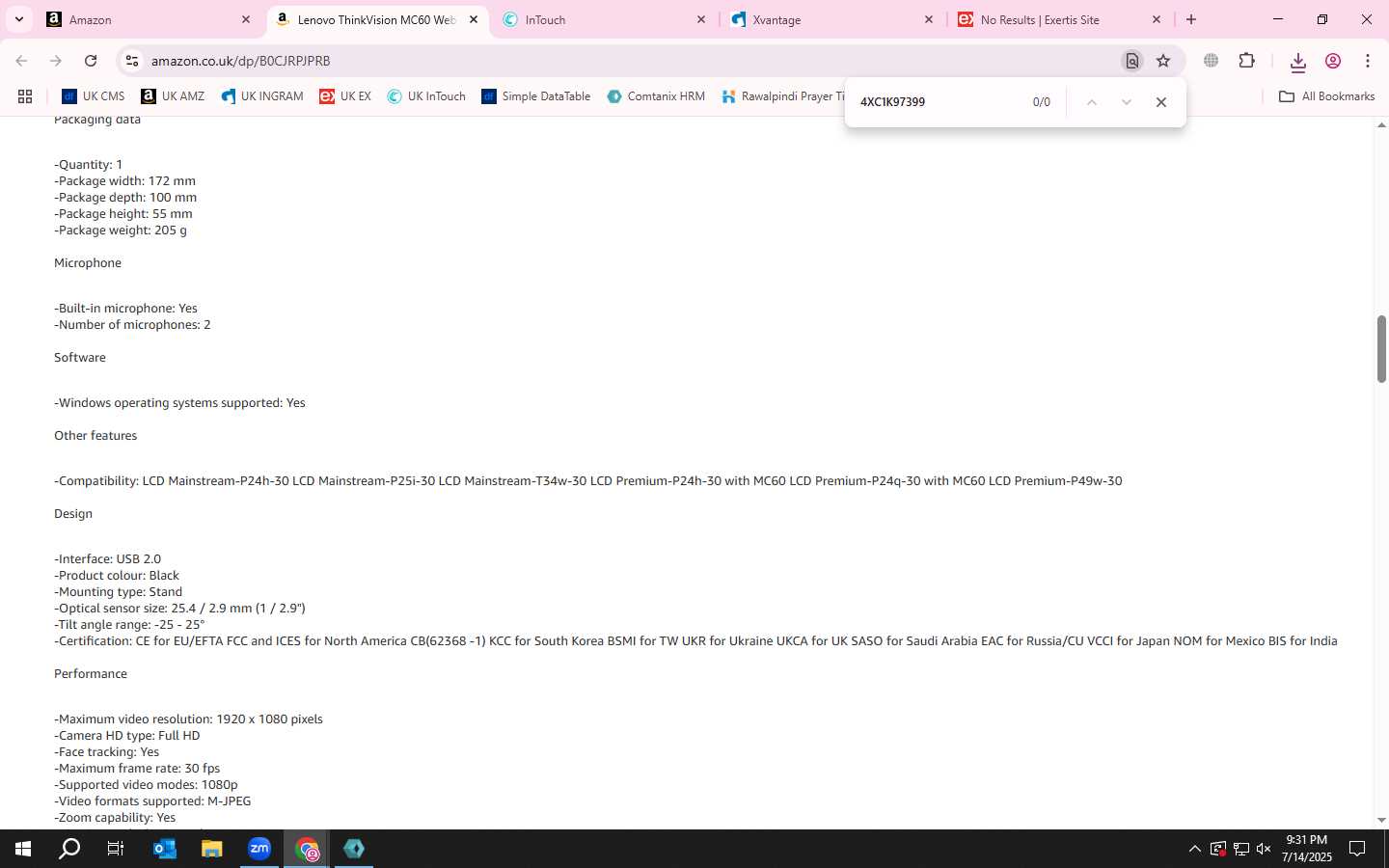The image size is (1389, 868).
Task: Open the Downloads icon
Action: pos(1298,62)
